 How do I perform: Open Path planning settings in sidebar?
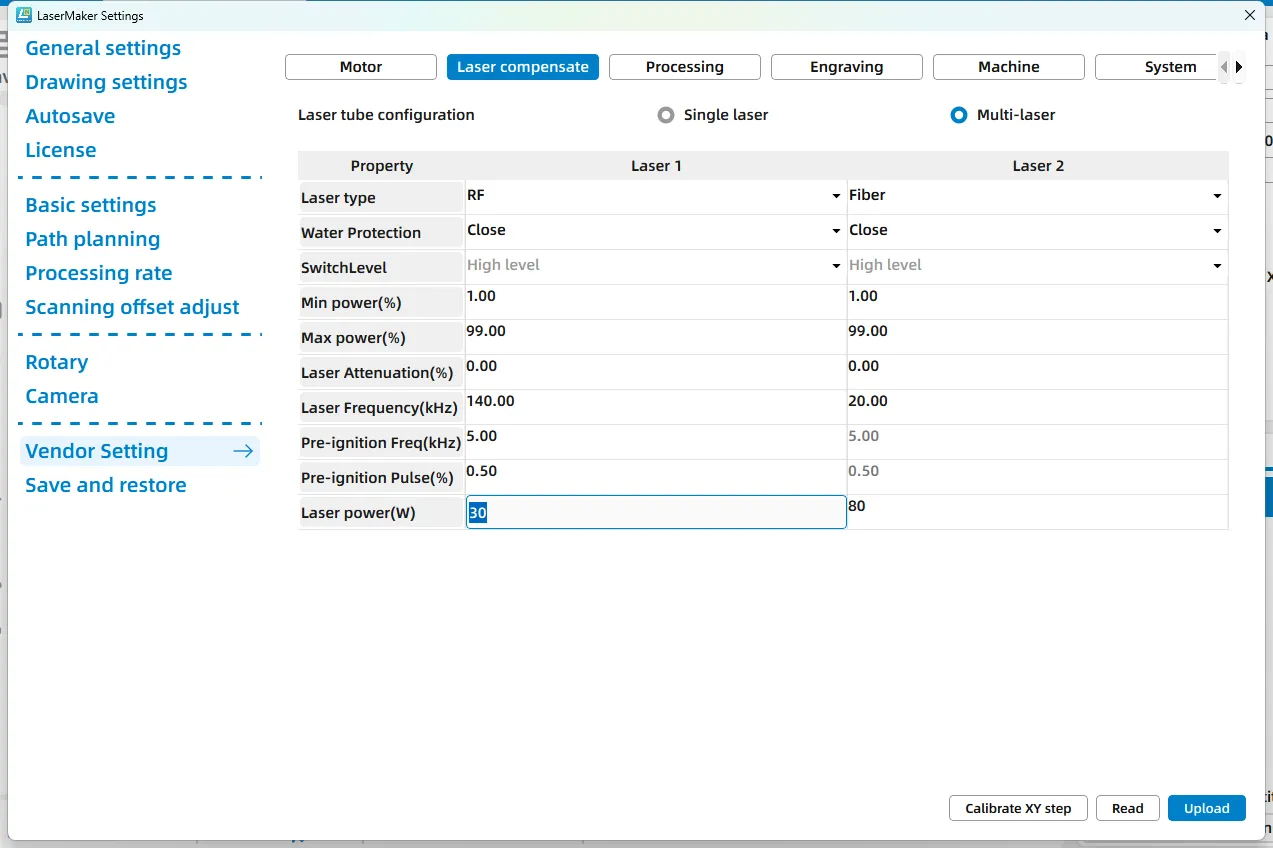[93, 239]
